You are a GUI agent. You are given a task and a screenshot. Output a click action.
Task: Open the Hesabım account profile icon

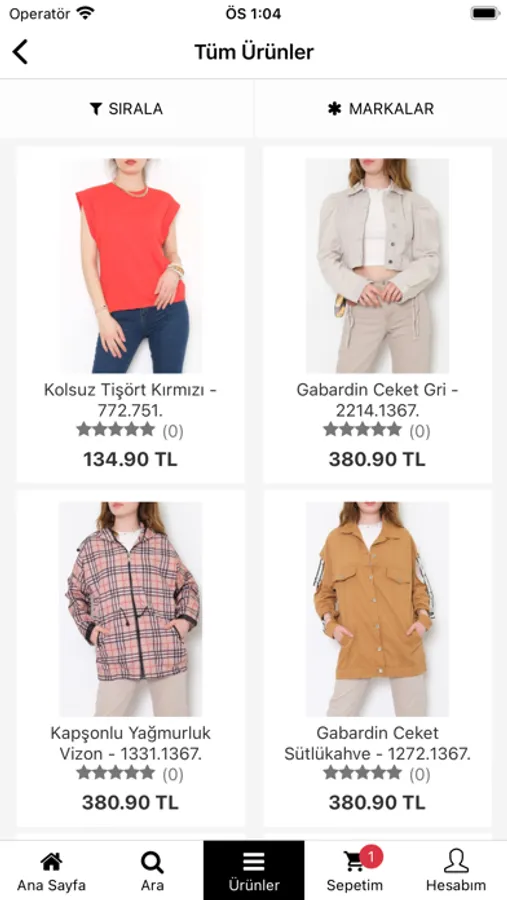coord(456,861)
